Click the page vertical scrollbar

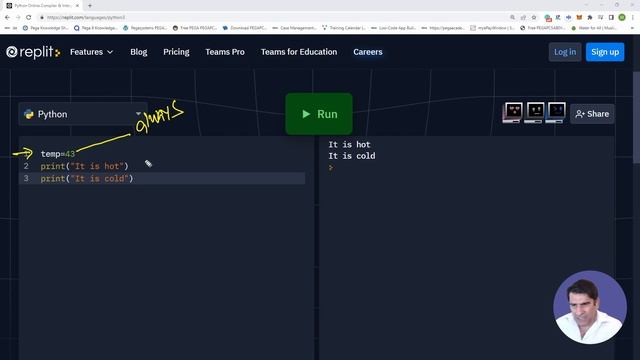pyautogui.click(x=636, y=118)
